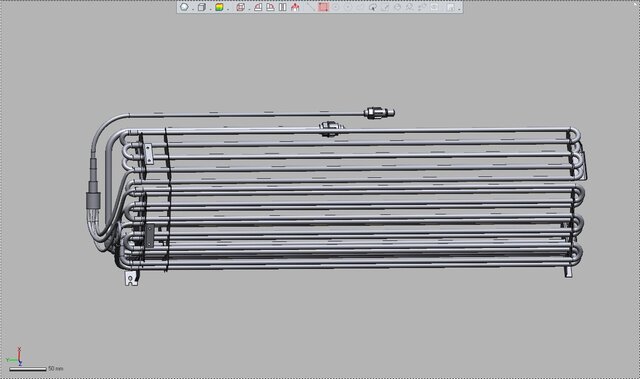This screenshot has height=379, width=640.
Task: Select the diagonal line measure icon
Action: (x=311, y=7)
